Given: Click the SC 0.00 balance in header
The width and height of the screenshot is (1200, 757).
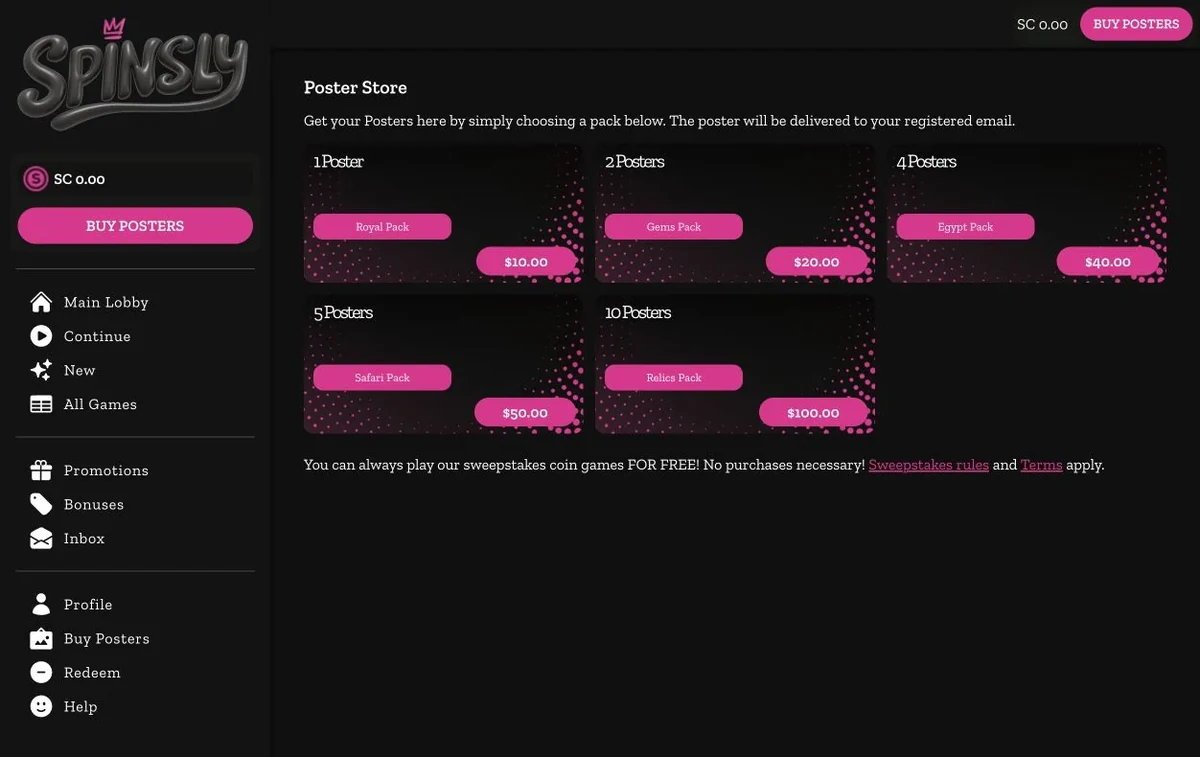Looking at the screenshot, I should coord(1042,24).
